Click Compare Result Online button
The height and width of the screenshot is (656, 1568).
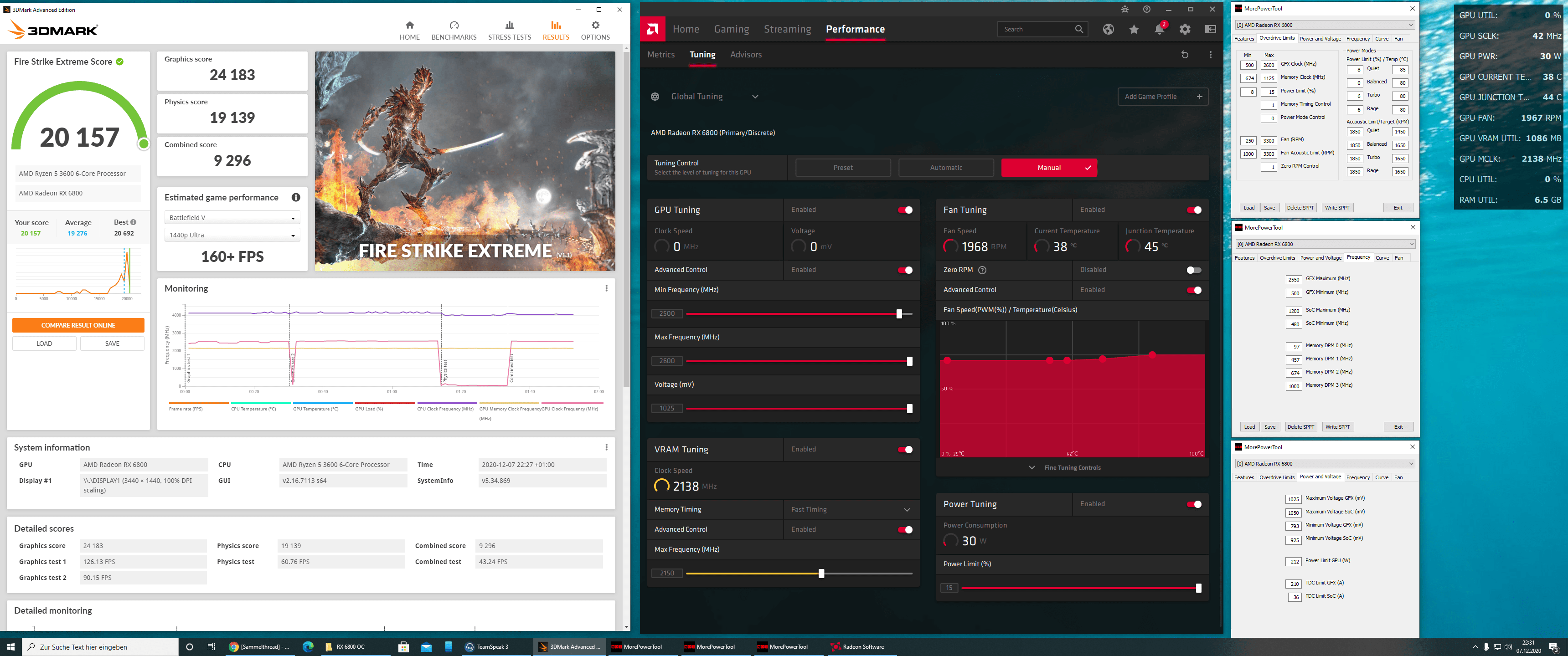click(x=78, y=326)
